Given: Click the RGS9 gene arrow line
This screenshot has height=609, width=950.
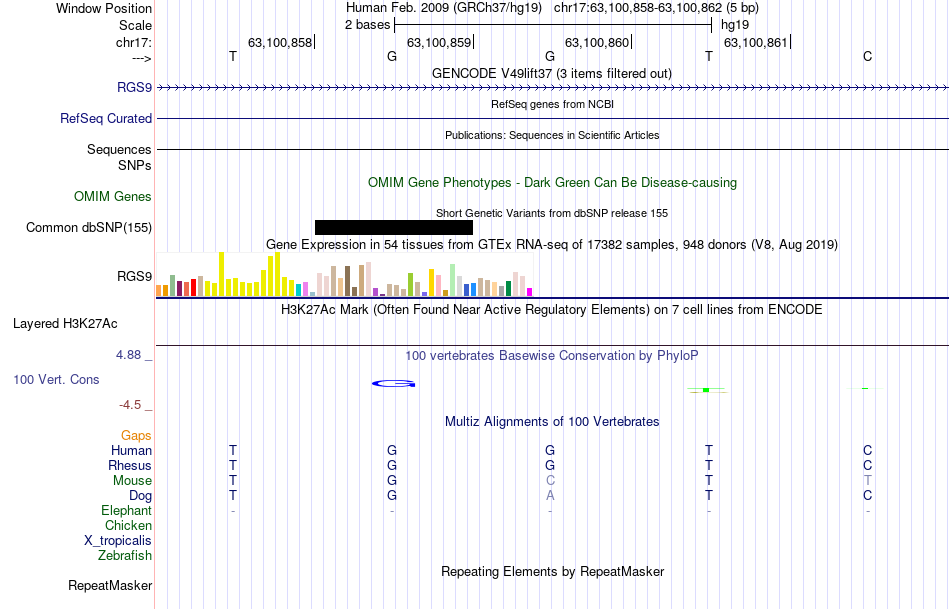Looking at the screenshot, I should (x=553, y=88).
